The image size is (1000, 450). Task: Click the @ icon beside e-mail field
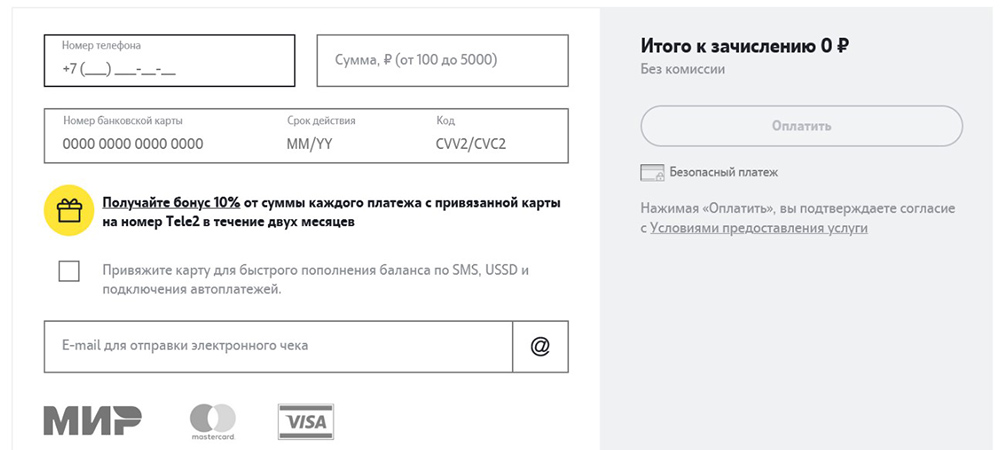click(x=540, y=346)
